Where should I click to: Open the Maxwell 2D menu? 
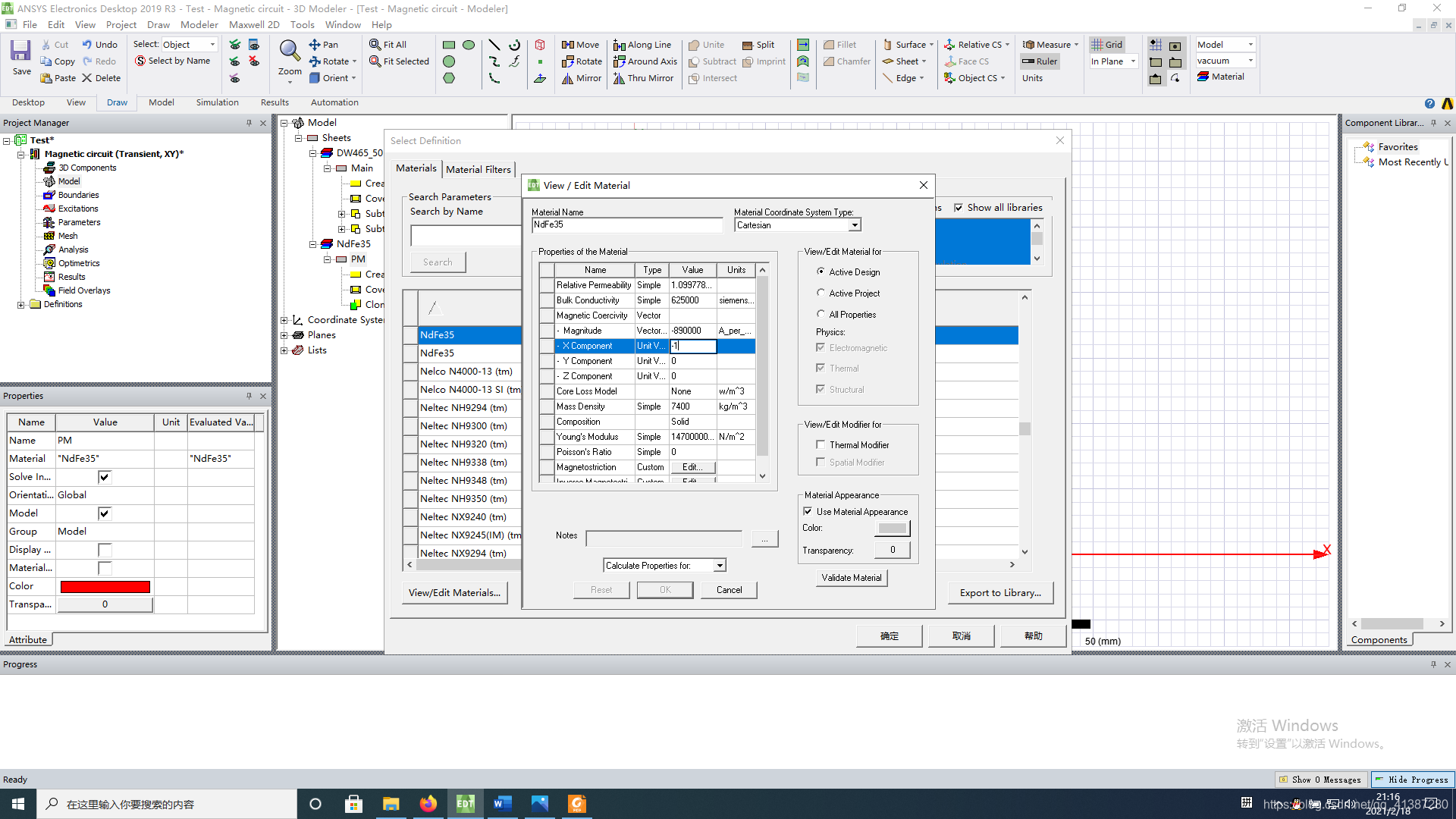pyautogui.click(x=254, y=24)
